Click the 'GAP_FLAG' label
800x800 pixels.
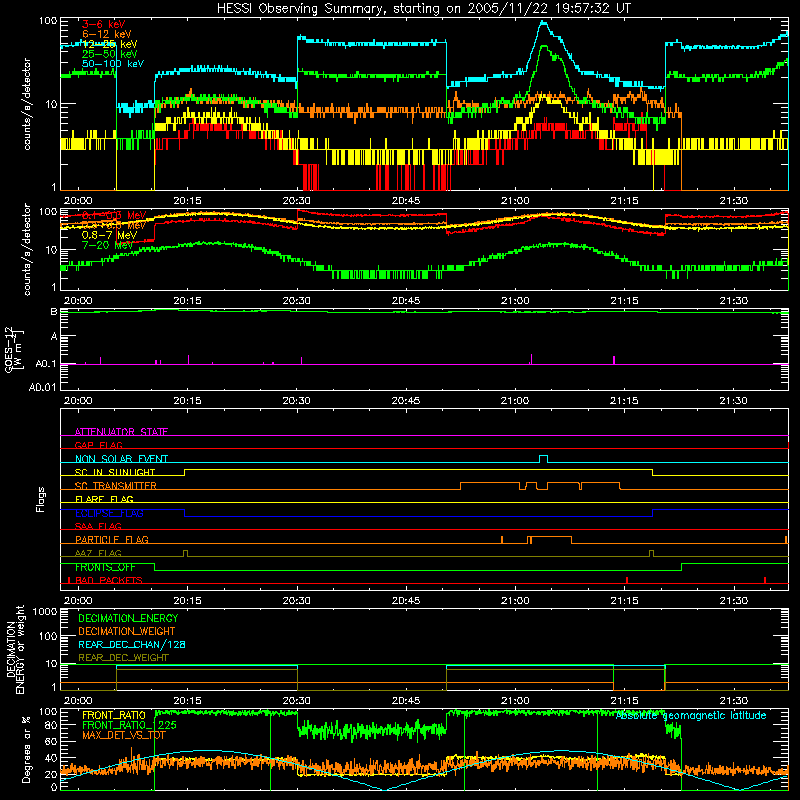[x=98, y=445]
